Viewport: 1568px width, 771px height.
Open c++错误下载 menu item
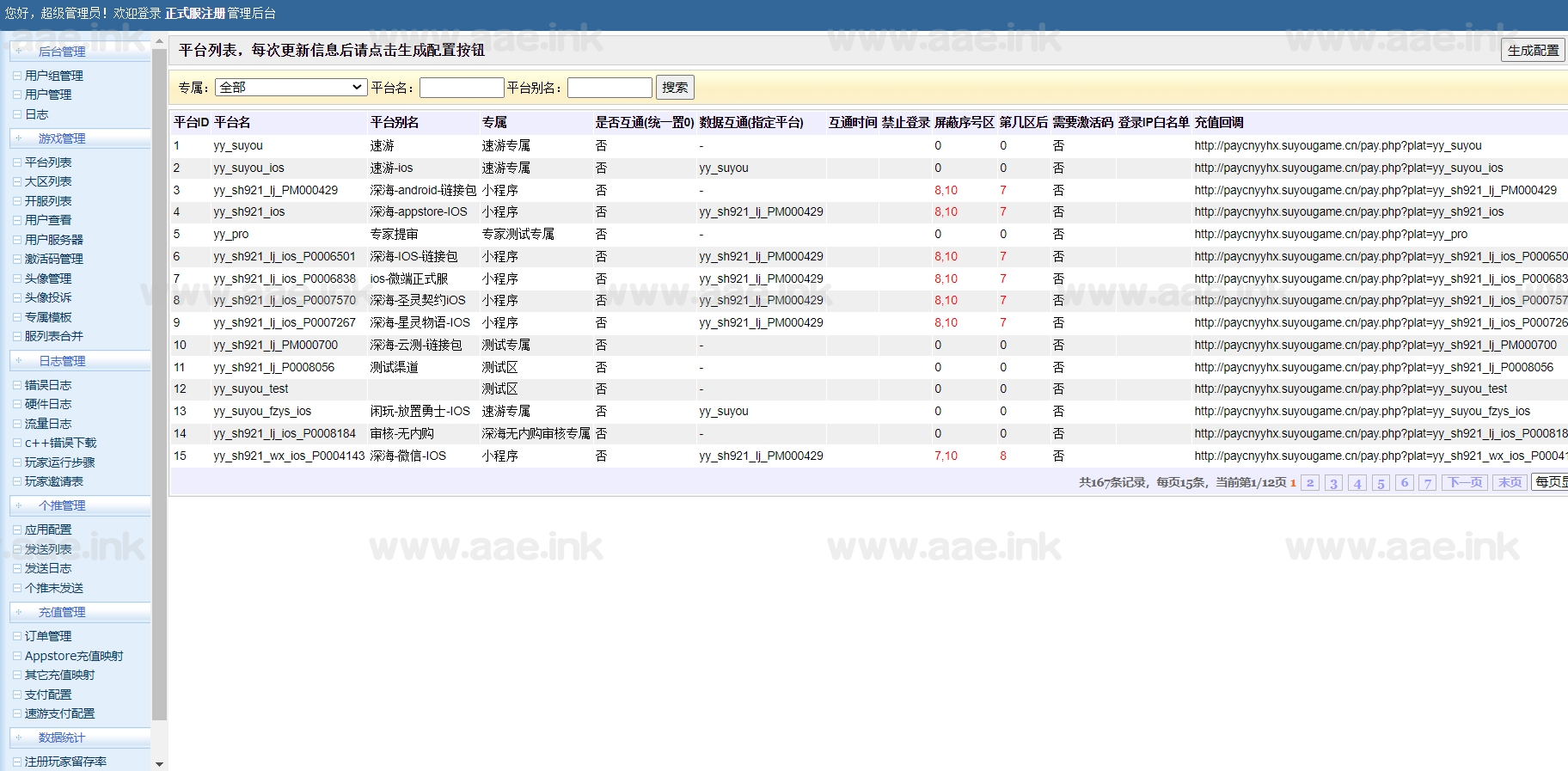pyautogui.click(x=60, y=443)
